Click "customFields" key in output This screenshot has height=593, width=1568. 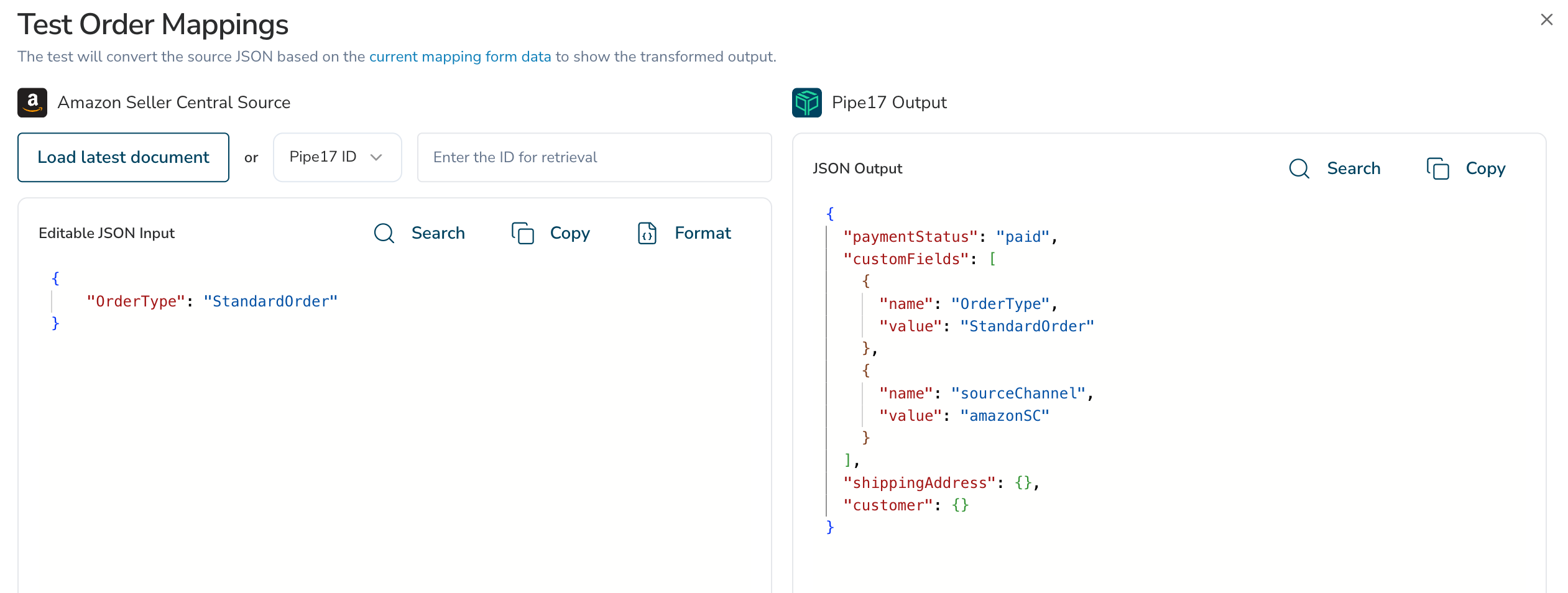pos(906,259)
